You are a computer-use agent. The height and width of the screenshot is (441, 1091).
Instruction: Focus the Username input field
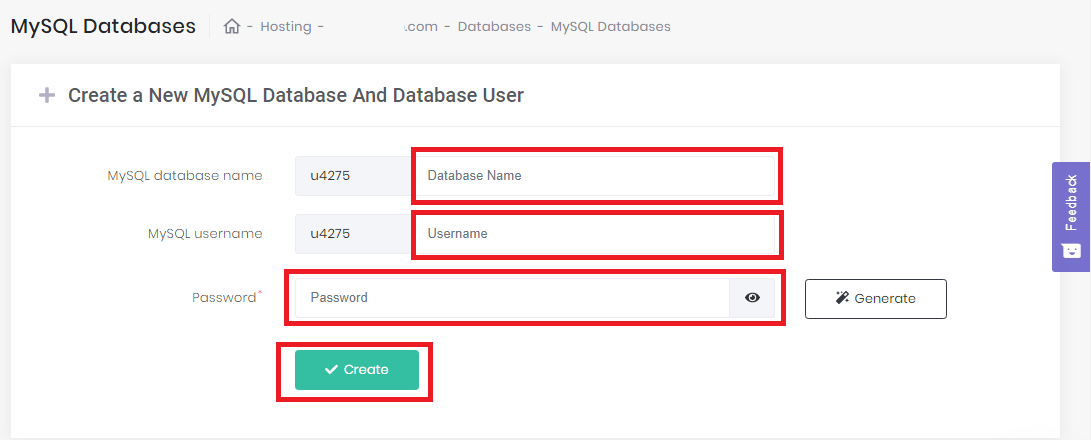595,234
